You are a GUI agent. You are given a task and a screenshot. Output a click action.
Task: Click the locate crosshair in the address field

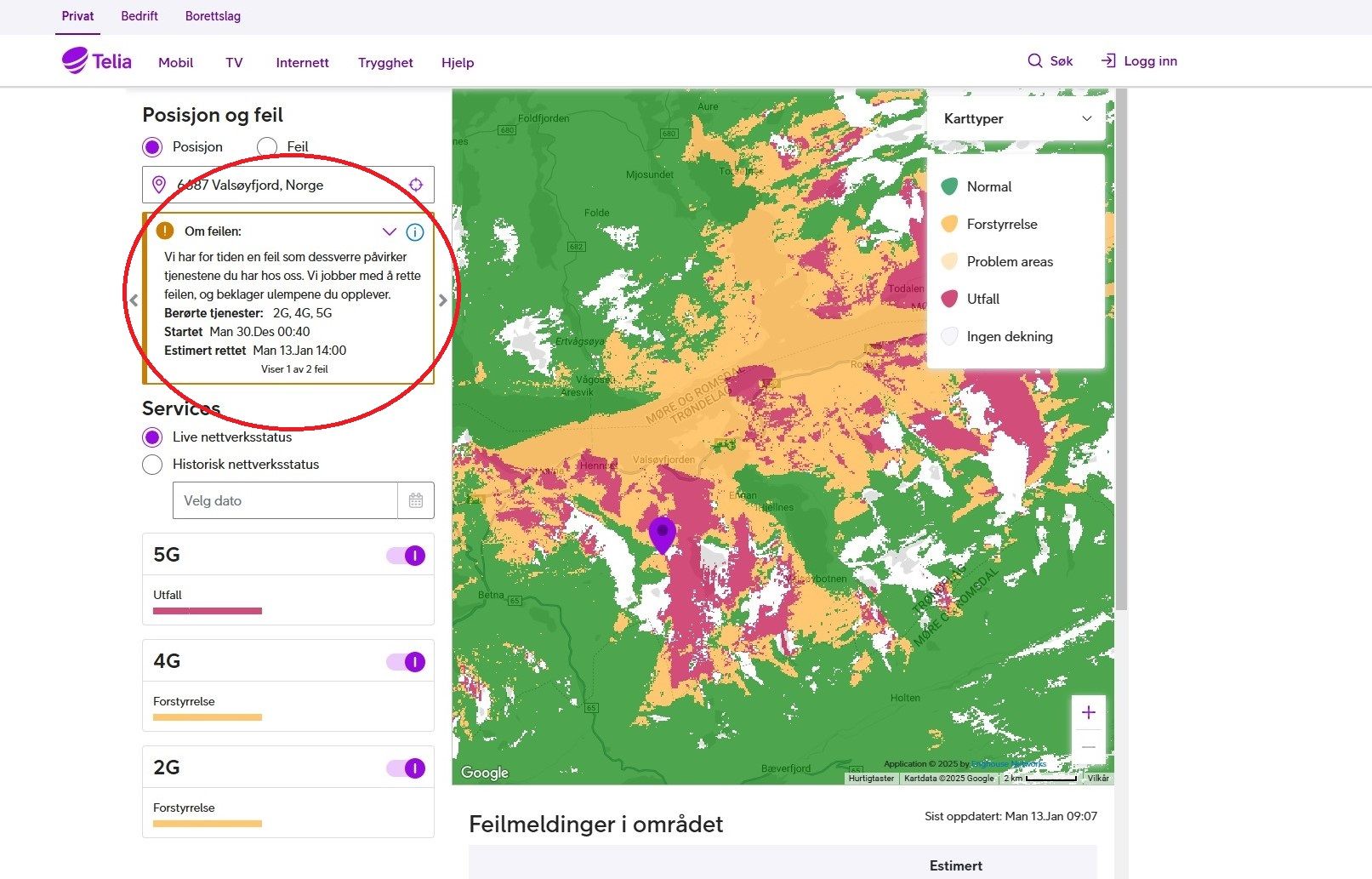pyautogui.click(x=416, y=184)
